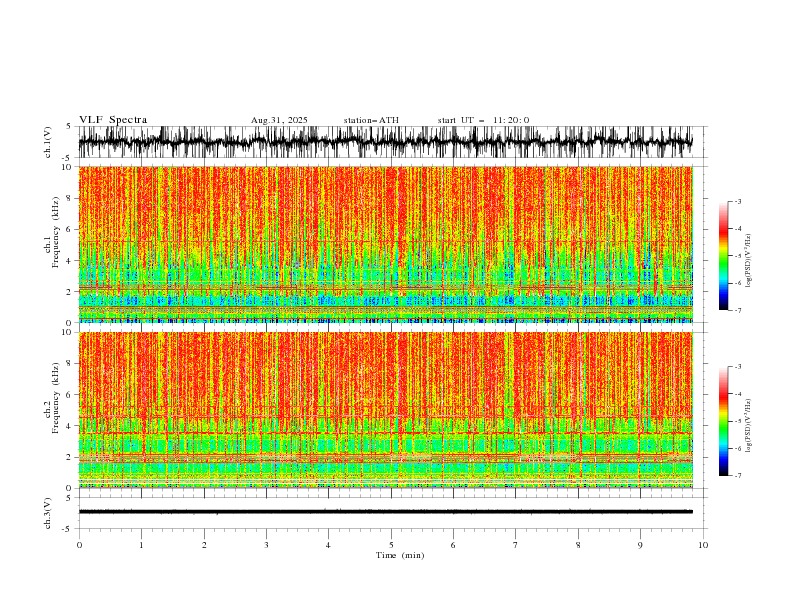792x612 pixels.
Task: Click the "ch.3(V)" waveform axis label
Action: pos(48,513)
